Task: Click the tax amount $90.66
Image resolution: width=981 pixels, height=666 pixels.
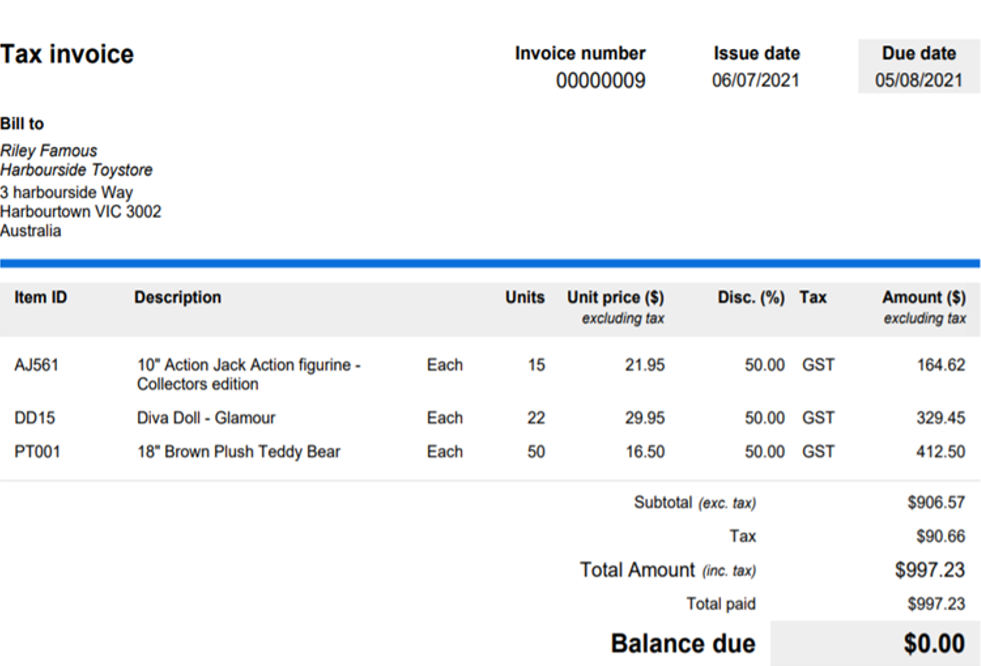Action: 940,537
